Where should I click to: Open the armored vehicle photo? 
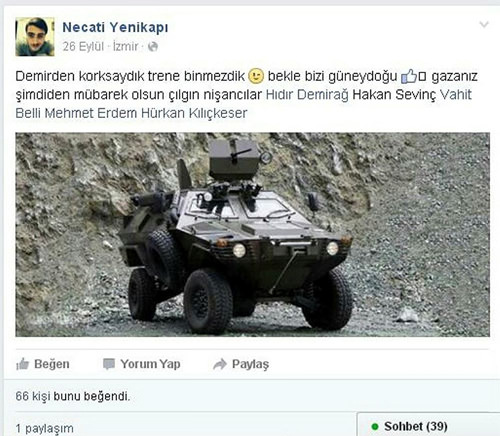[x=252, y=235]
